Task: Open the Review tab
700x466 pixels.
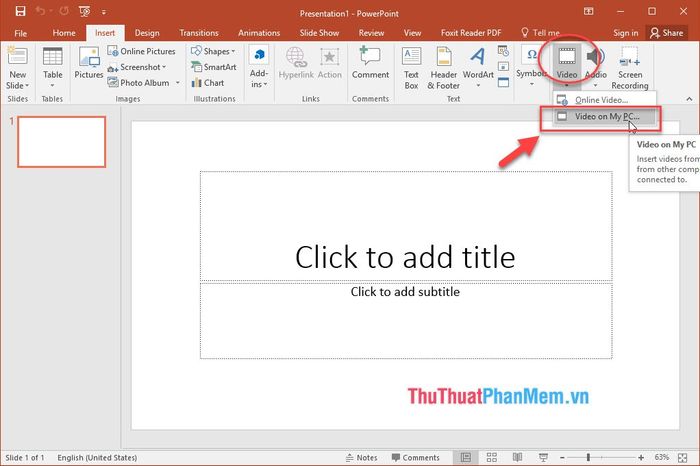Action: click(x=371, y=33)
